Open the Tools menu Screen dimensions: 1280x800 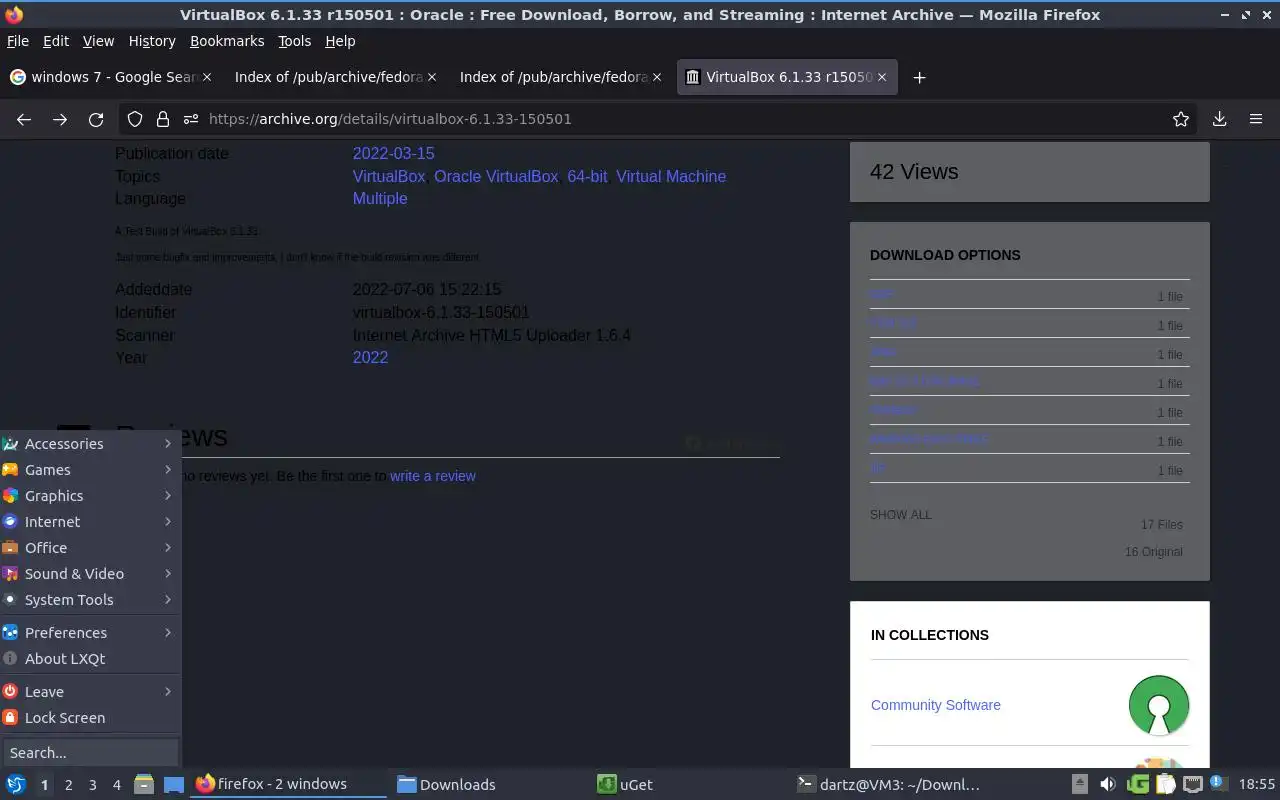coord(295,41)
